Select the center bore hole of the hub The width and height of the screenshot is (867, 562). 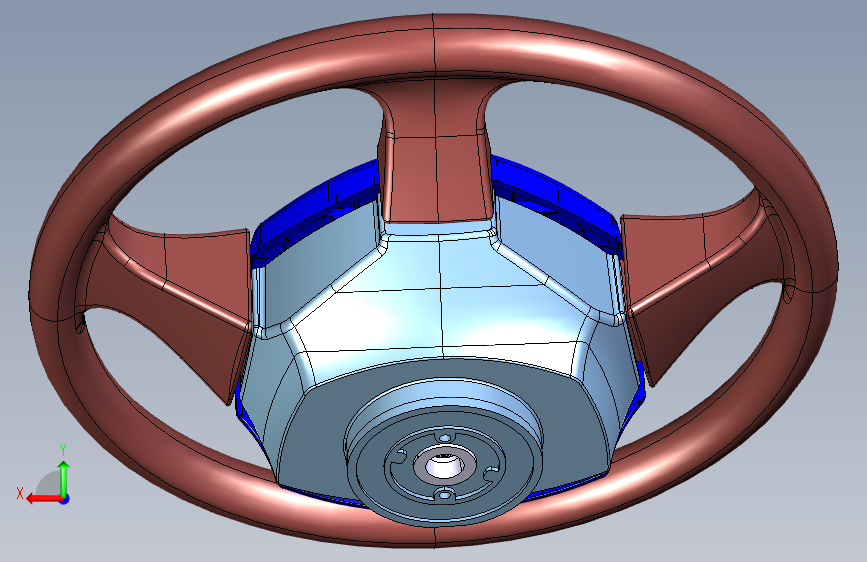pyautogui.click(x=444, y=465)
